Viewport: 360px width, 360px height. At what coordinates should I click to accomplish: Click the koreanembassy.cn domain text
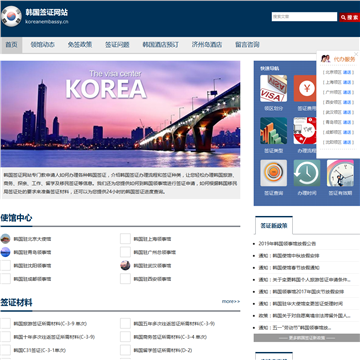[47, 22]
